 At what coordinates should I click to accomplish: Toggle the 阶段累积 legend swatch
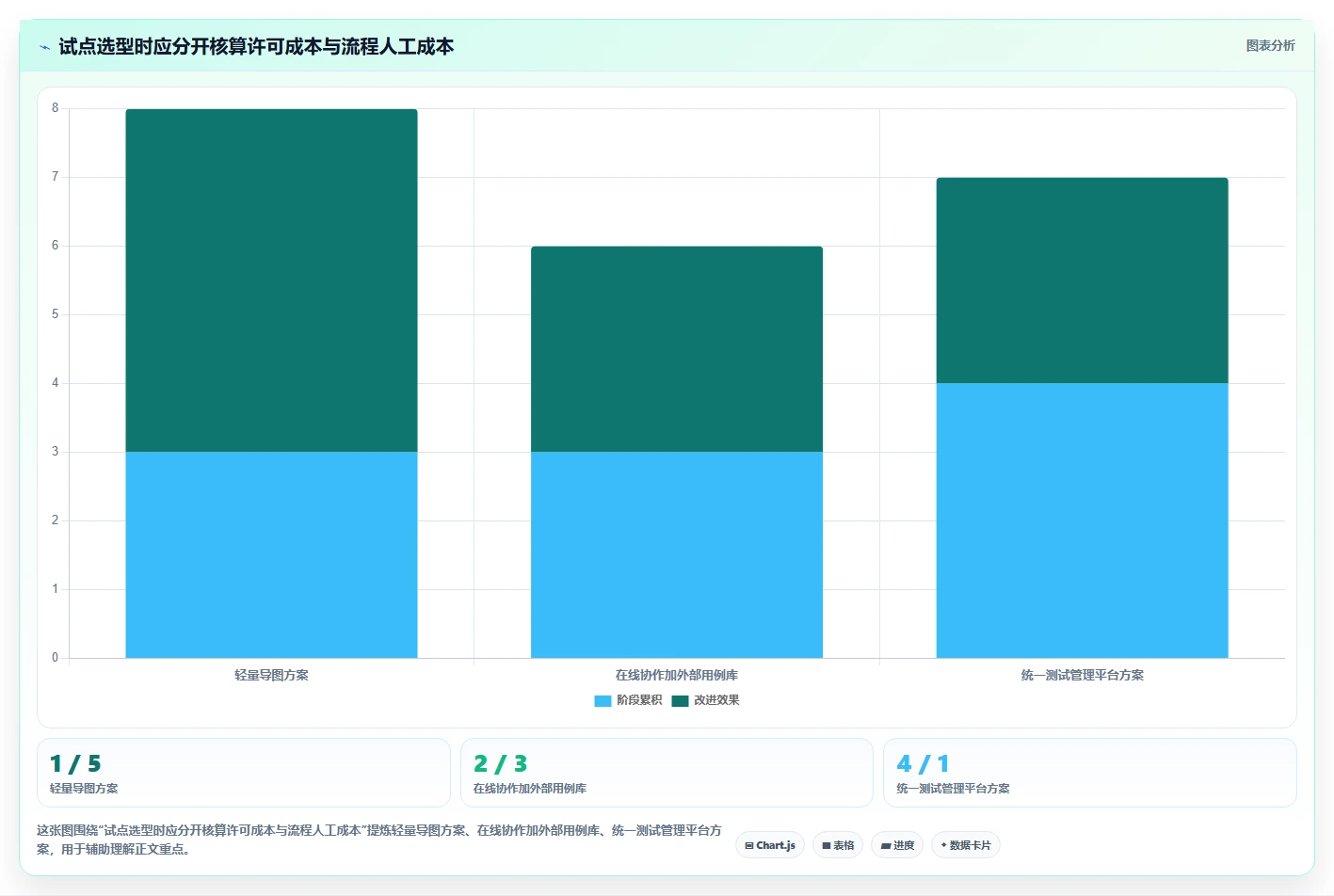coord(603,700)
